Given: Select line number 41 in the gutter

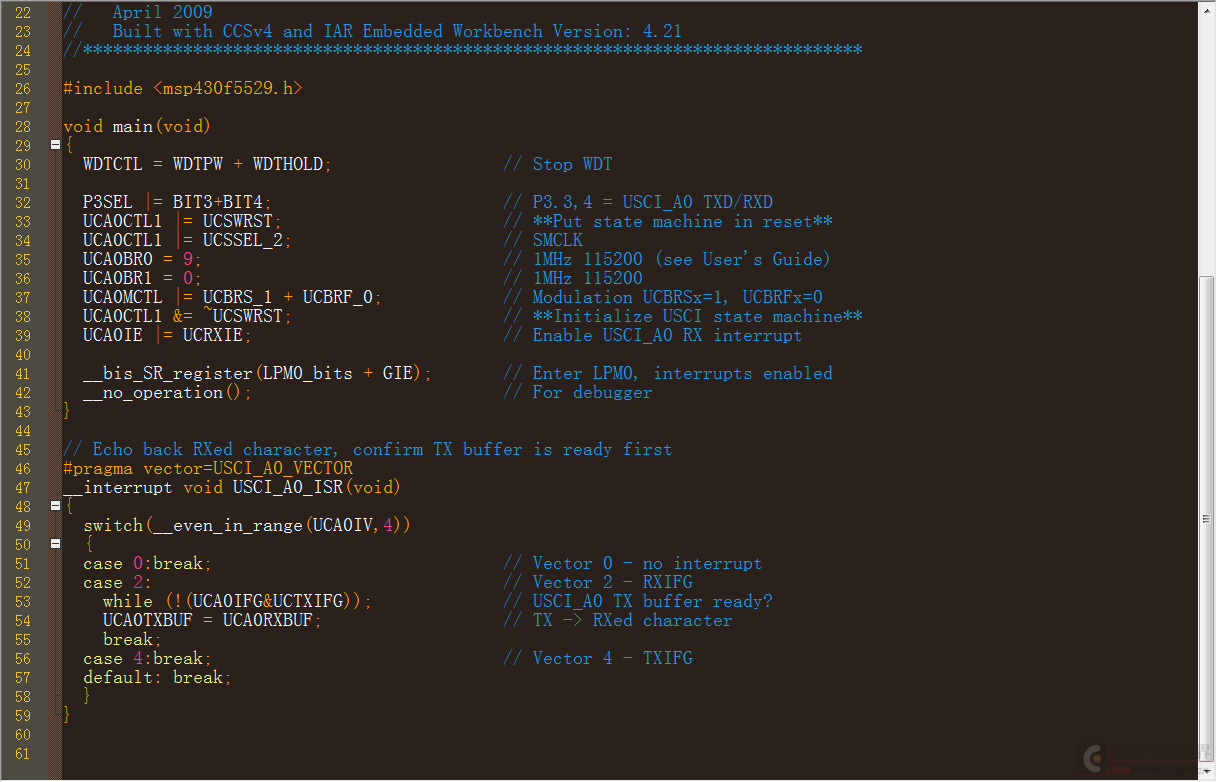Looking at the screenshot, I should [23, 373].
